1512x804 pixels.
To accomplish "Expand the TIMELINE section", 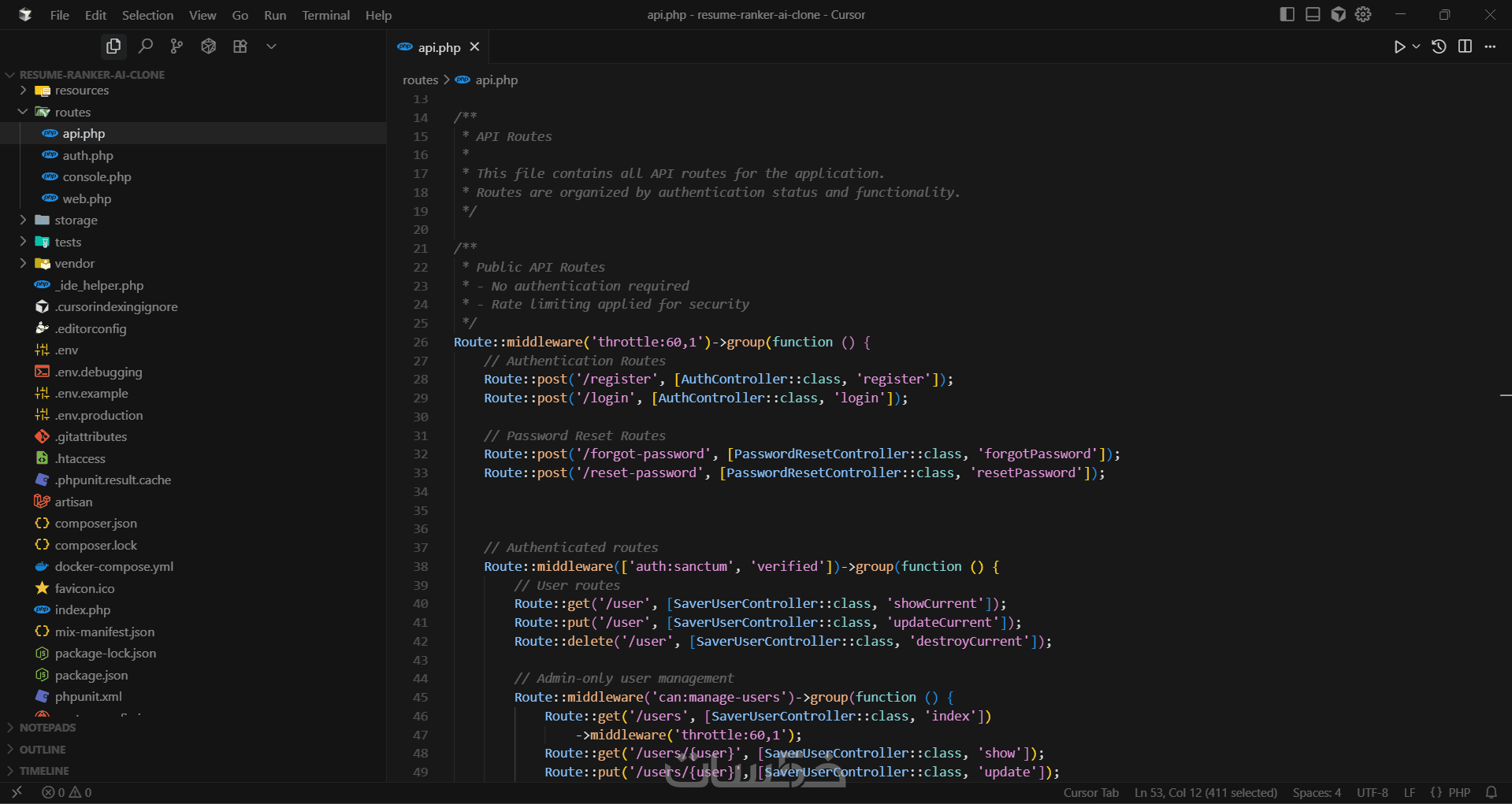I will click(44, 771).
